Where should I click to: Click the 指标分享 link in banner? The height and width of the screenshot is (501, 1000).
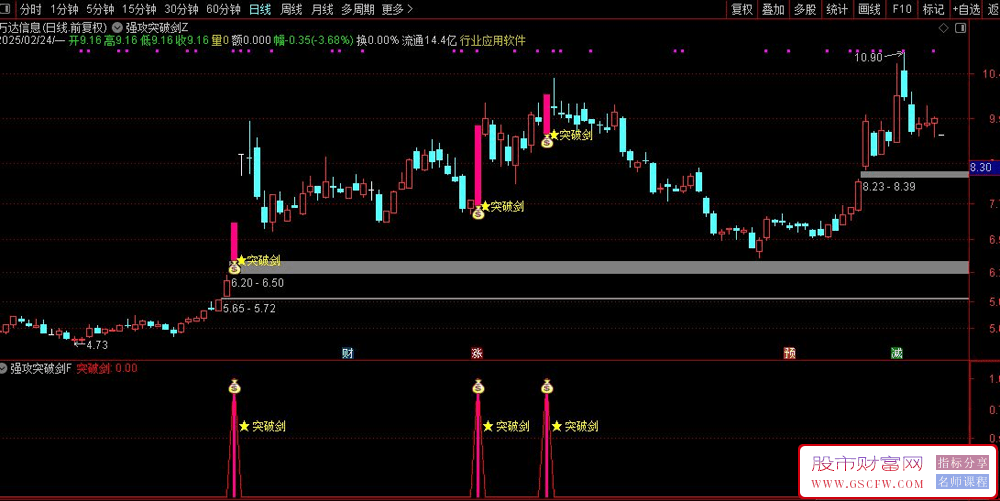(x=962, y=462)
